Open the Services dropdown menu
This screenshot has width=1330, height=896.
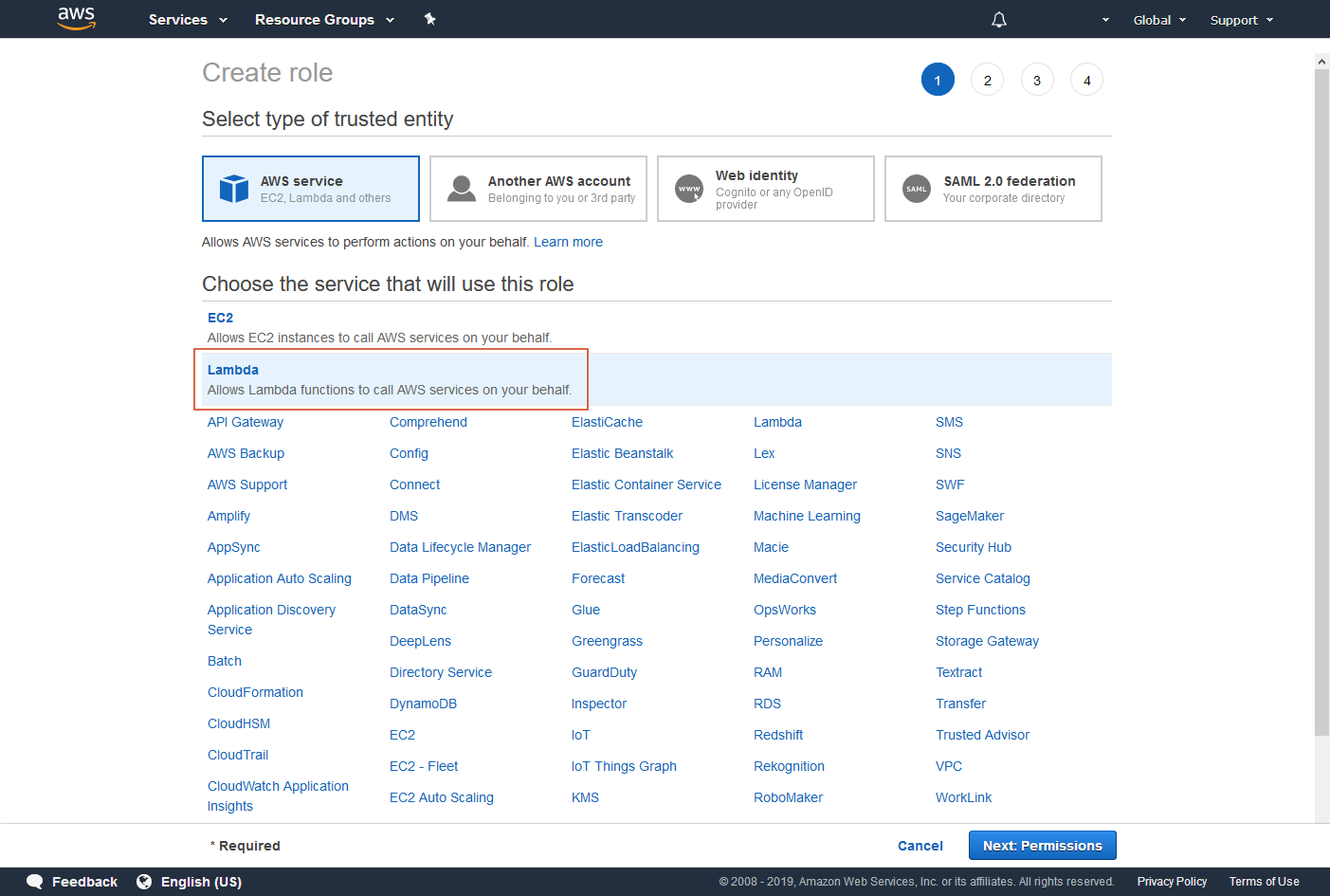point(188,19)
